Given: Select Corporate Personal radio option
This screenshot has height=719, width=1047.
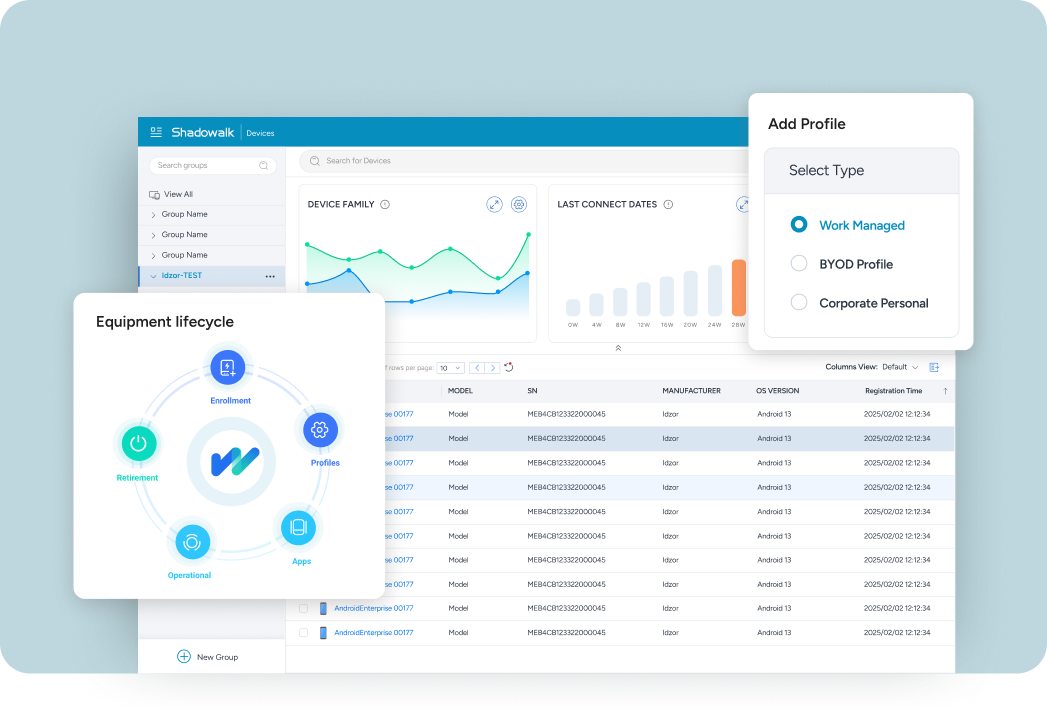Looking at the screenshot, I should [x=799, y=302].
